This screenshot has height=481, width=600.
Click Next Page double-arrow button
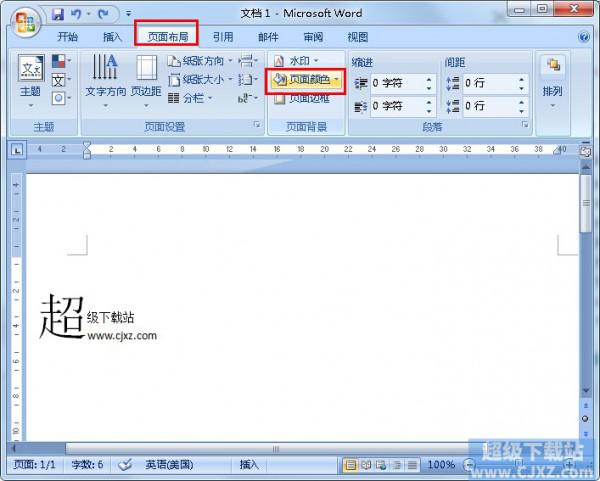[585, 434]
